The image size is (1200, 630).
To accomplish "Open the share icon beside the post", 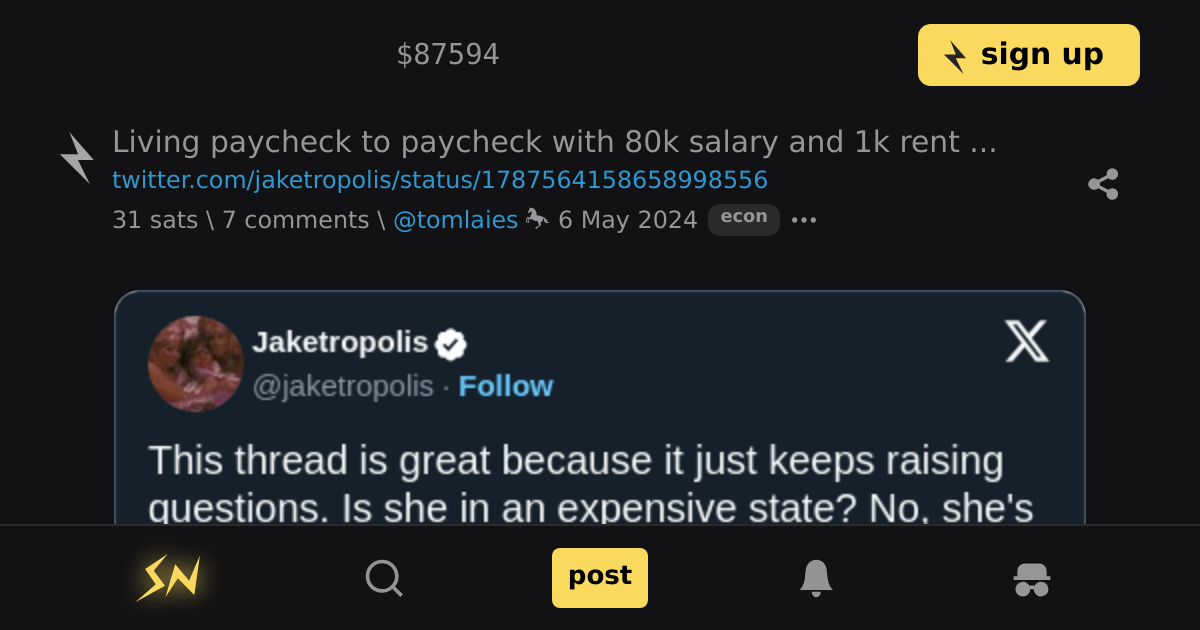I will pyautogui.click(x=1103, y=183).
